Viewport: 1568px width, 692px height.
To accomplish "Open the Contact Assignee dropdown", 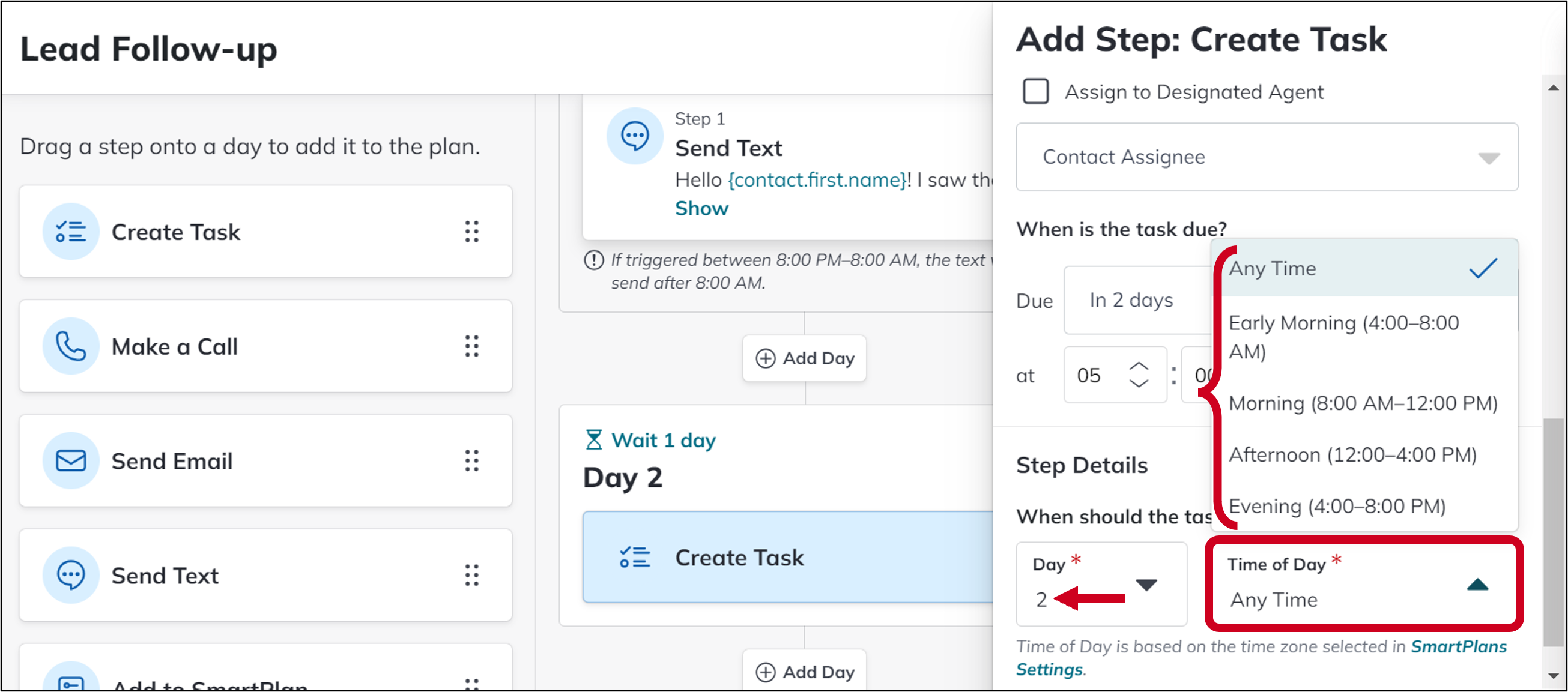I will tap(1267, 157).
